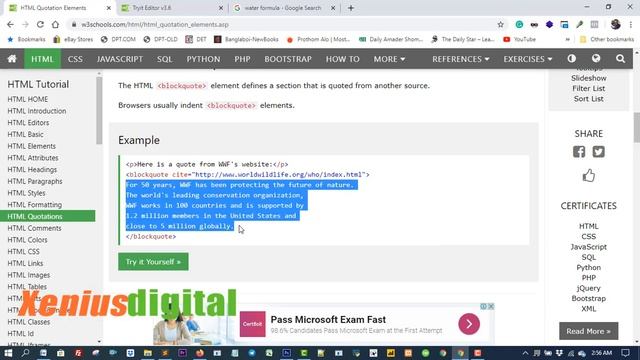
Task: Click the address bar URL field
Action: (282, 24)
